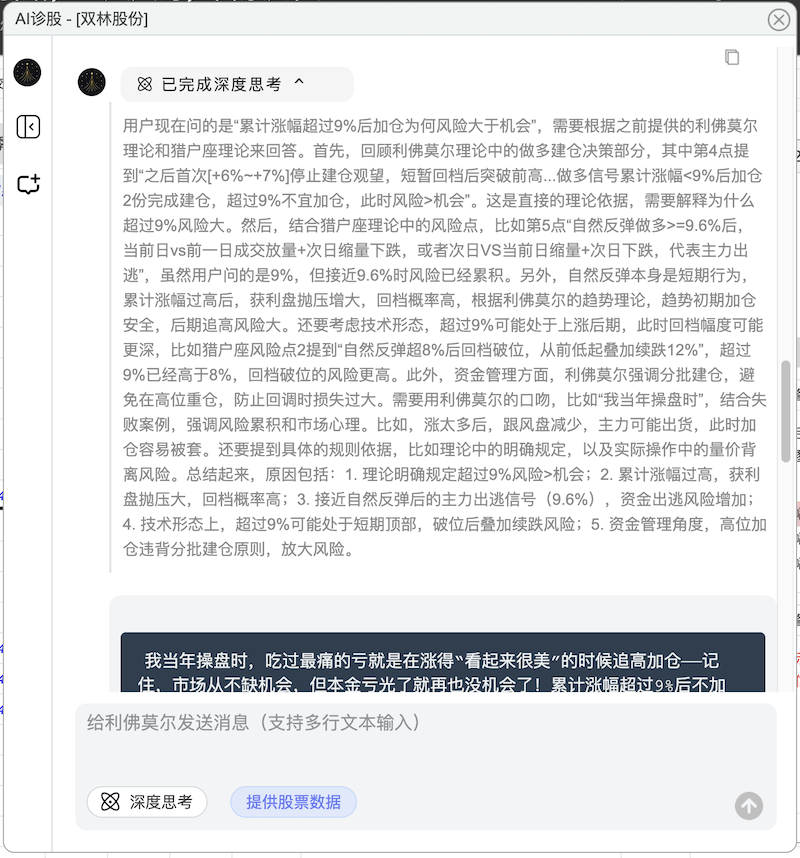Viewport: 800px width, 858px height.
Task: Click the Livermore logo in the sidebar
Action: coord(28,72)
